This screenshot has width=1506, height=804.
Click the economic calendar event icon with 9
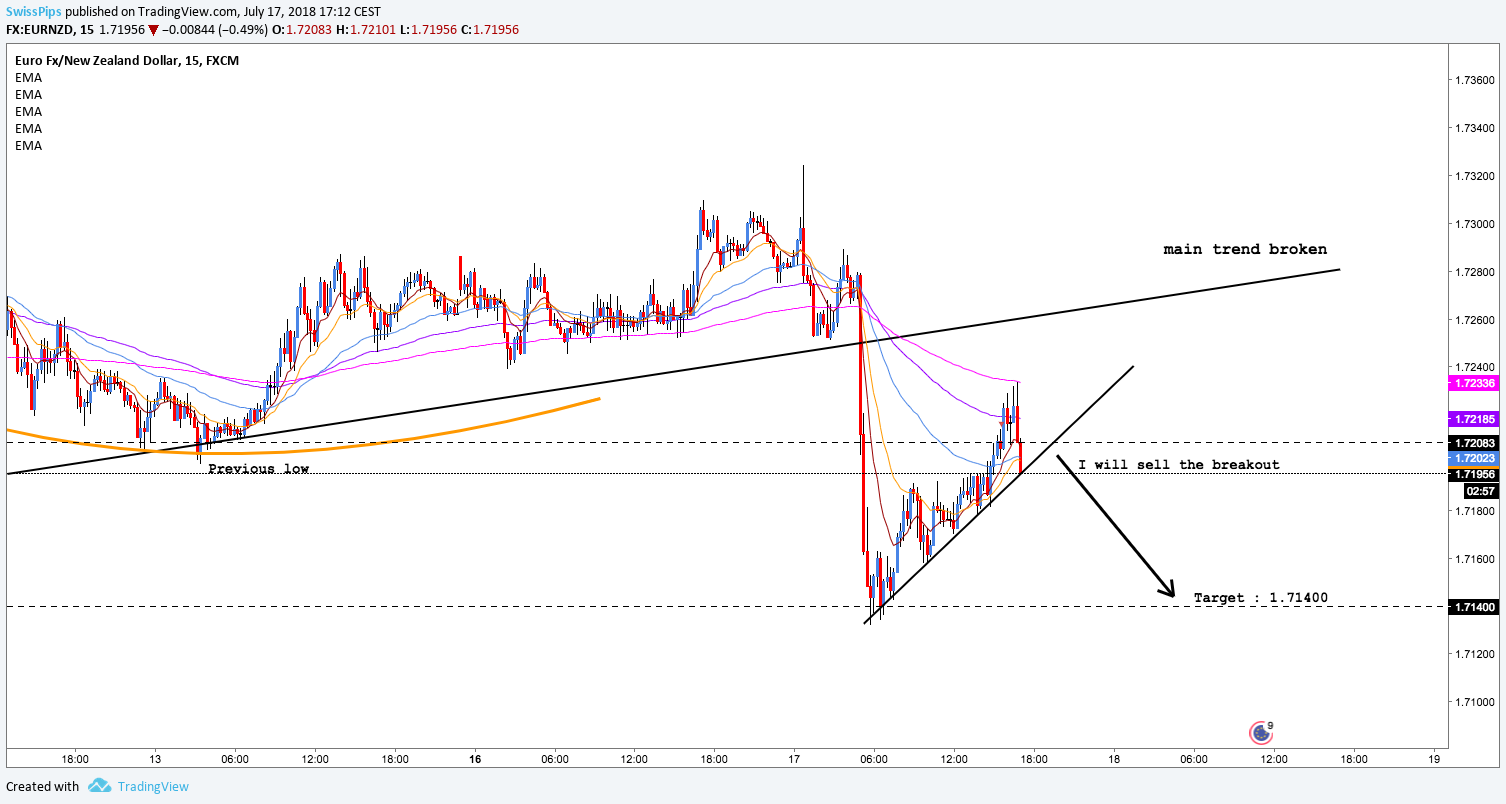click(1261, 733)
